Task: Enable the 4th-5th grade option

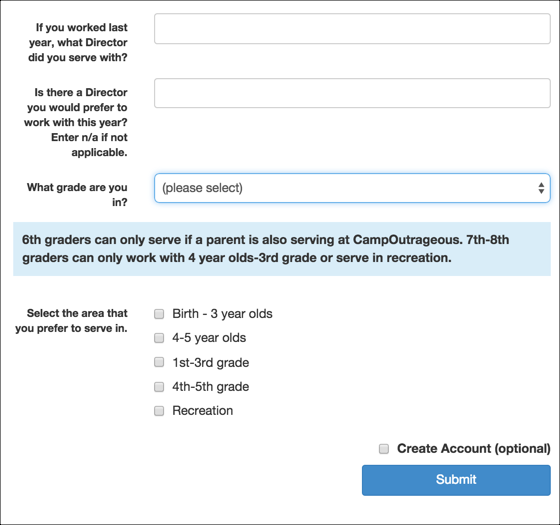Action: click(x=159, y=387)
